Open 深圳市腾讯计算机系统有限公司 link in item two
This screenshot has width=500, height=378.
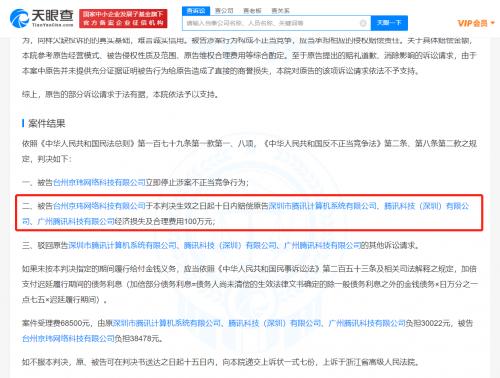(x=322, y=206)
